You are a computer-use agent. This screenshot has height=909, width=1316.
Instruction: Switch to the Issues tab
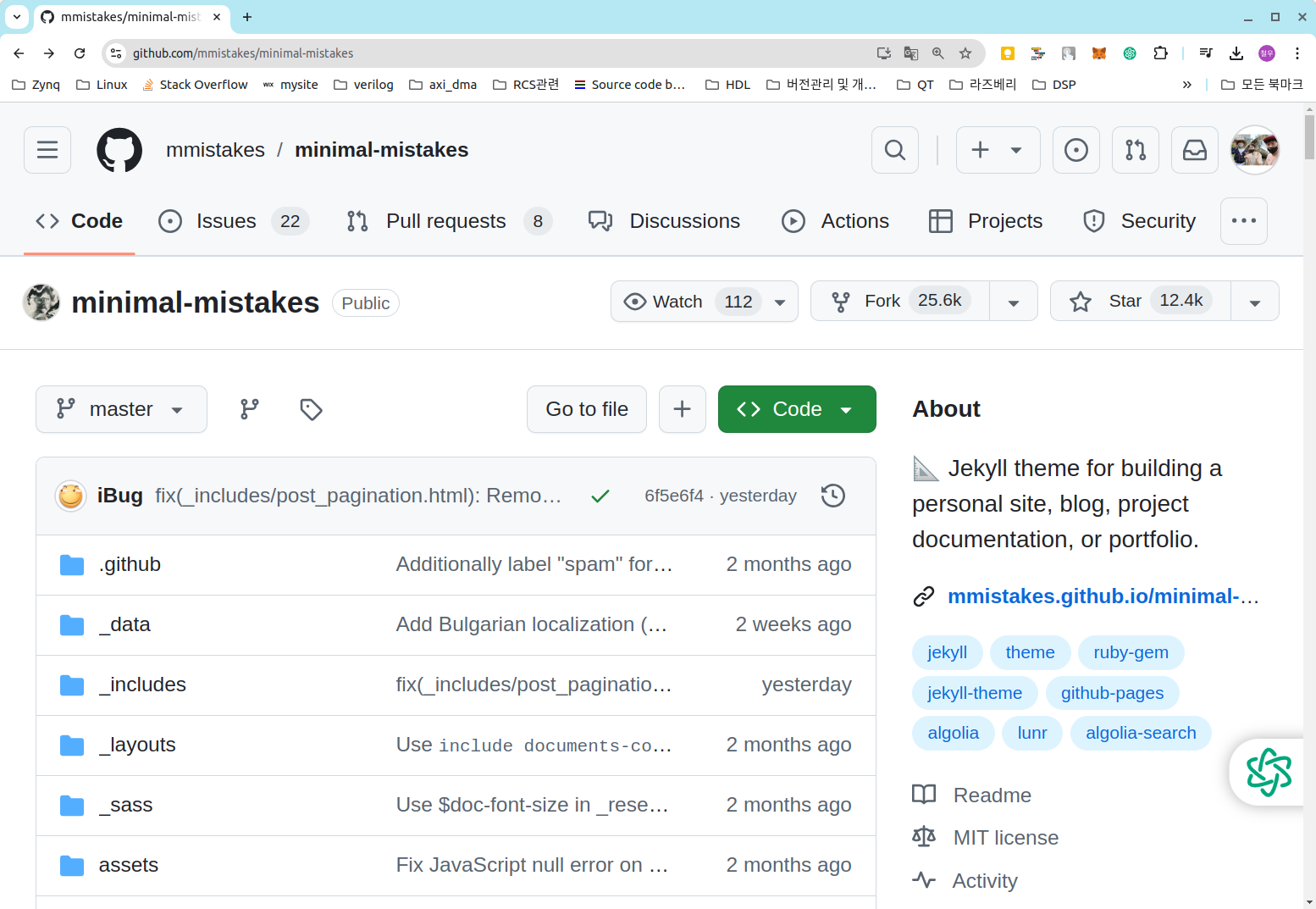226,221
